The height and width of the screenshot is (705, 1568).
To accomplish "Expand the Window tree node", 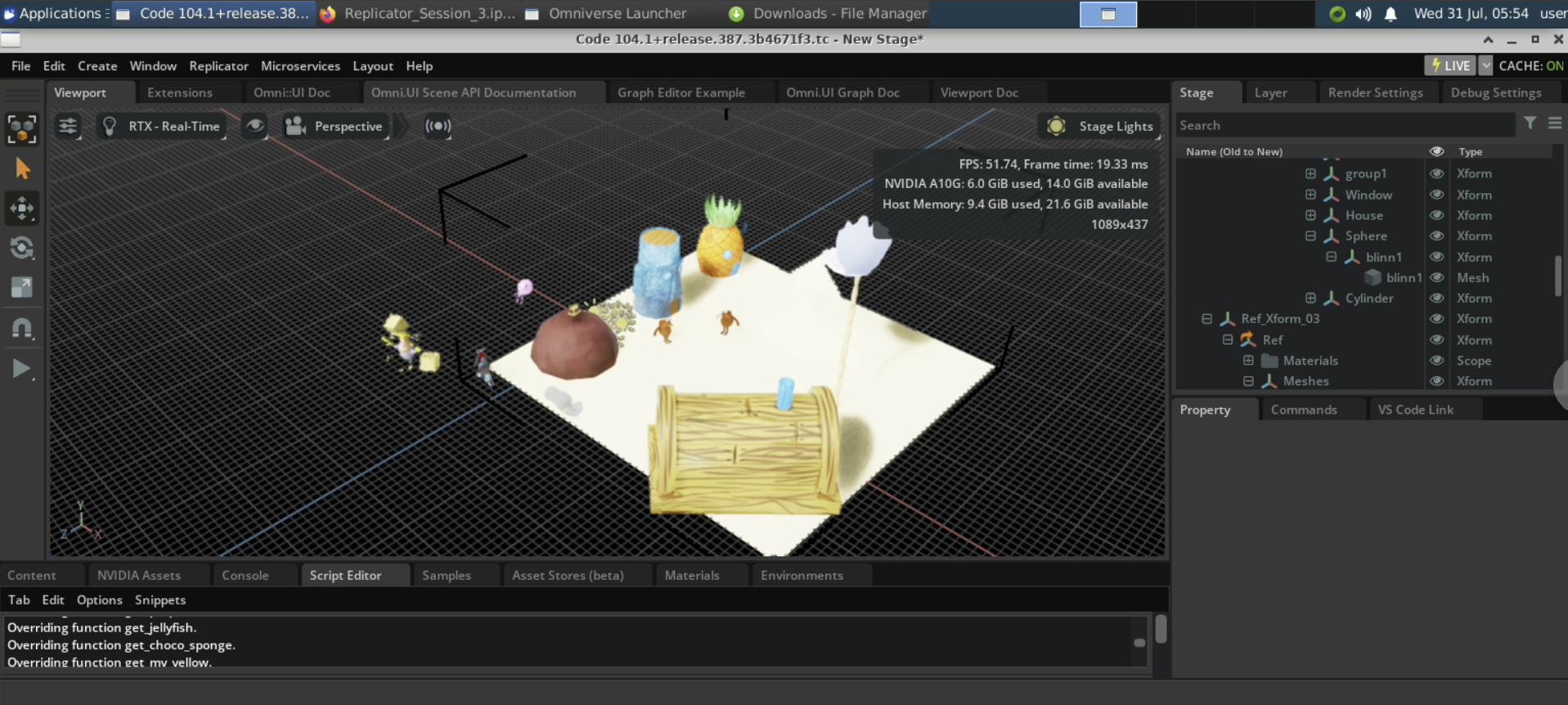I will click(1310, 195).
